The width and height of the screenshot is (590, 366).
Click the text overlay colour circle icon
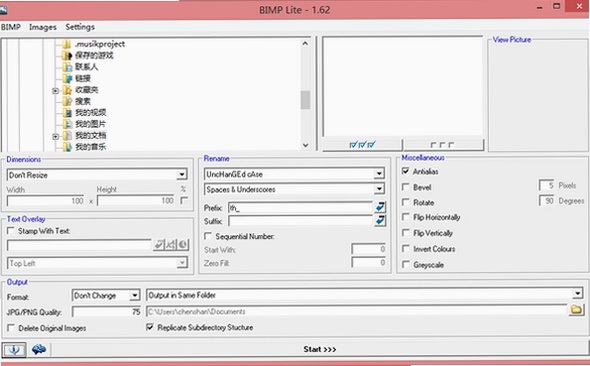click(x=183, y=245)
